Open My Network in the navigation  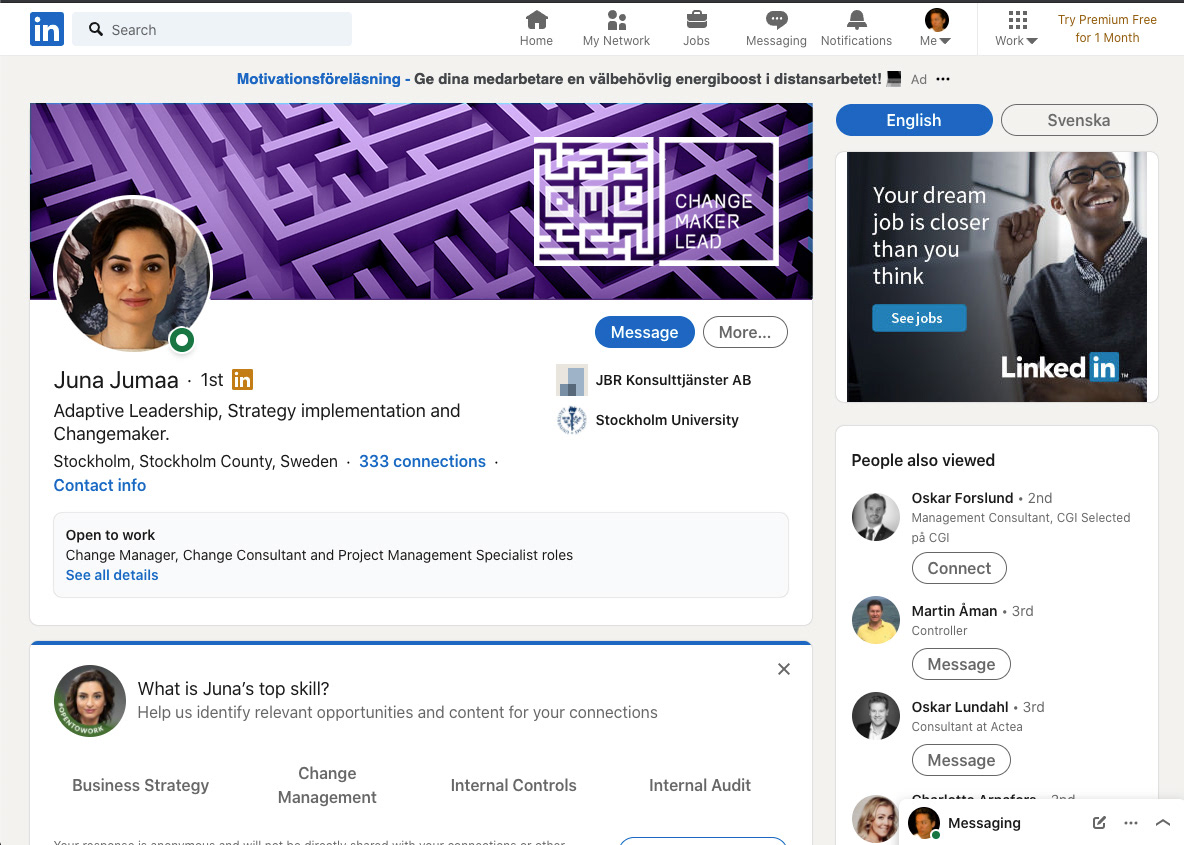[616, 29]
